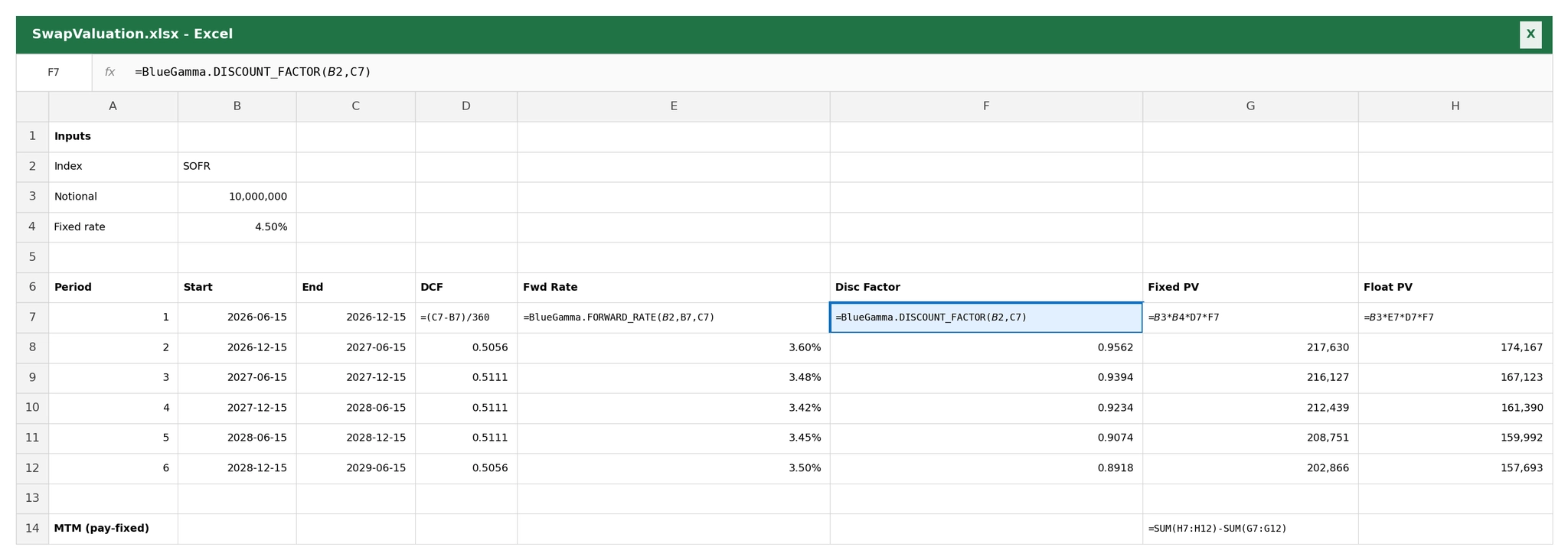The image size is (1568, 560).
Task: Select the cell containing SOFR
Action: tap(237, 167)
